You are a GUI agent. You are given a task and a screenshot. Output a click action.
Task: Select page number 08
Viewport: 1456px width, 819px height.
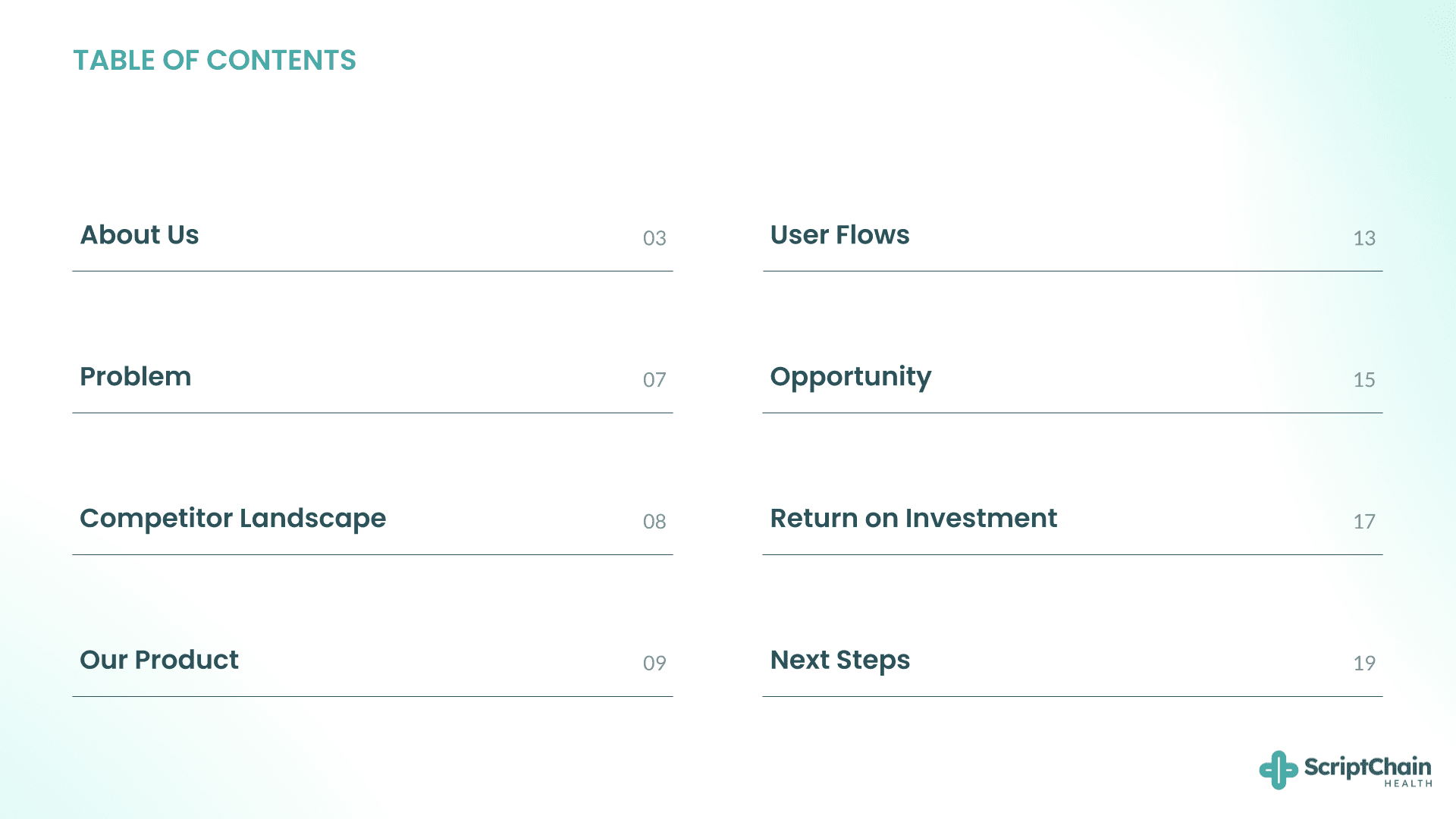[654, 522]
